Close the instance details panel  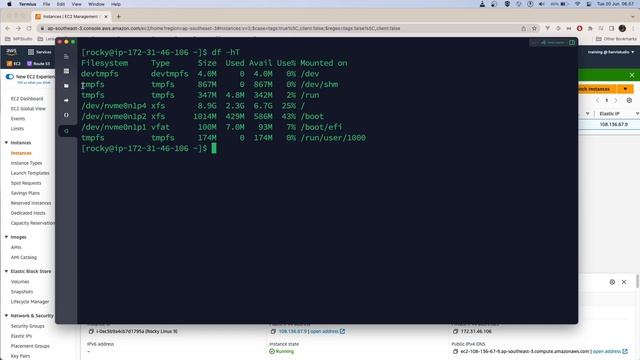624,282
